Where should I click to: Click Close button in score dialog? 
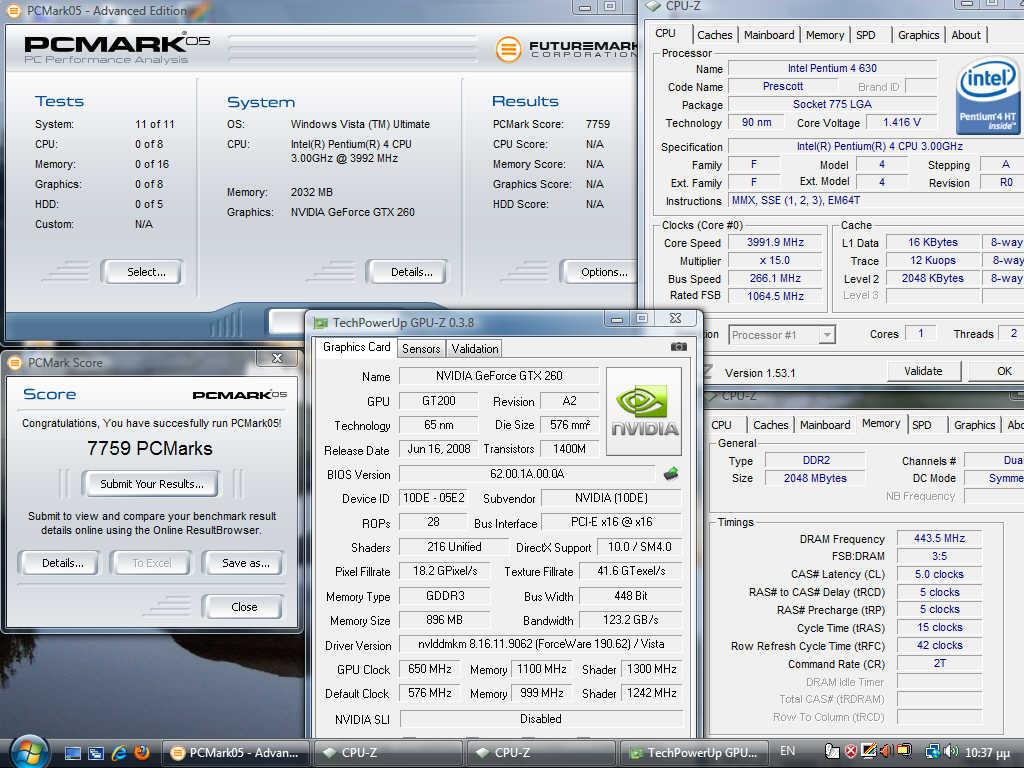244,607
